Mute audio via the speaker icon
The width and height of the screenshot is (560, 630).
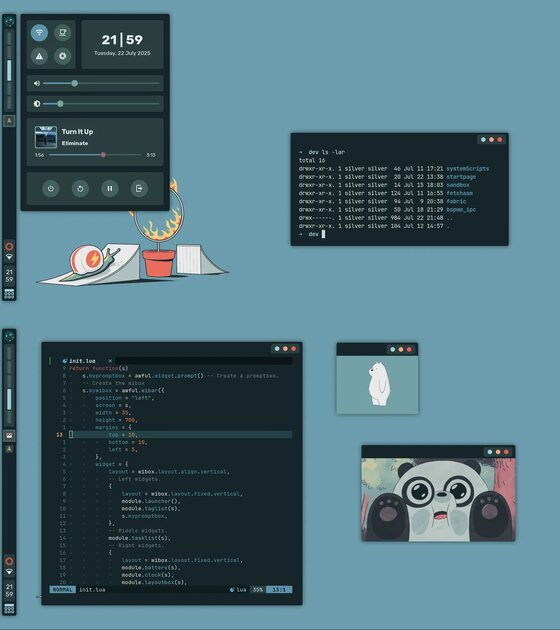point(37,83)
